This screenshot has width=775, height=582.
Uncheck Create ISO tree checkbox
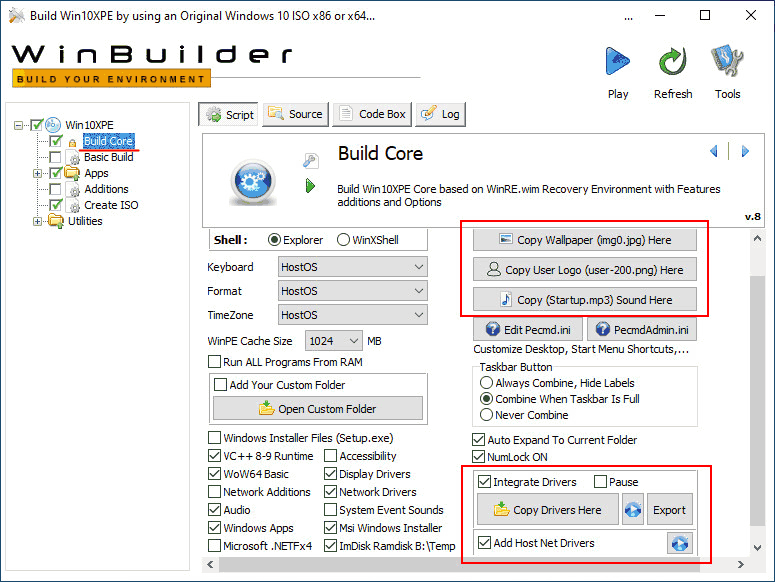pos(56,205)
